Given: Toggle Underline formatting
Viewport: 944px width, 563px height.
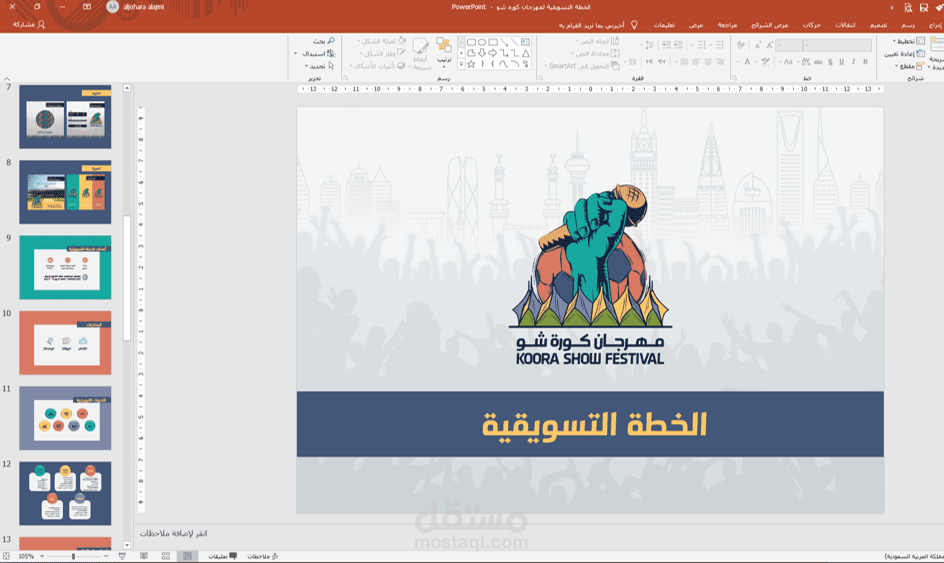Looking at the screenshot, I should [x=841, y=61].
